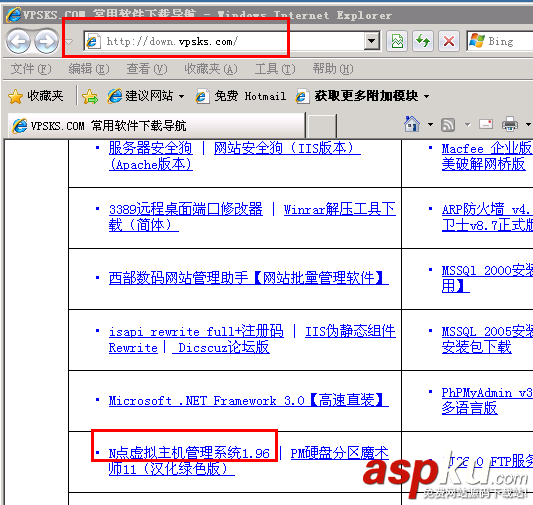Screen dimensions: 533x505
Task: Click the RSS feeds icon
Action: (448, 125)
